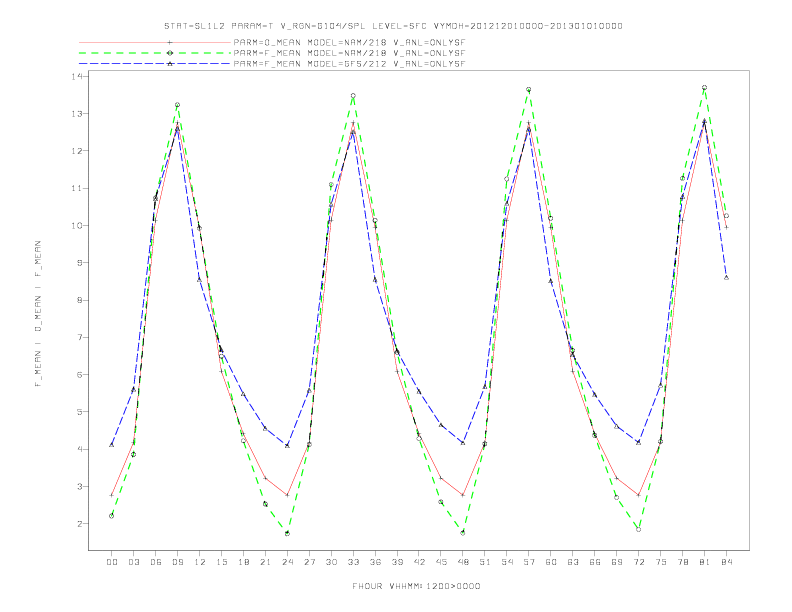This screenshot has height=612, width=792.
Task: Click the chart title beginning STAT=SL1L2 PARAM=T
Action: click(393, 26)
